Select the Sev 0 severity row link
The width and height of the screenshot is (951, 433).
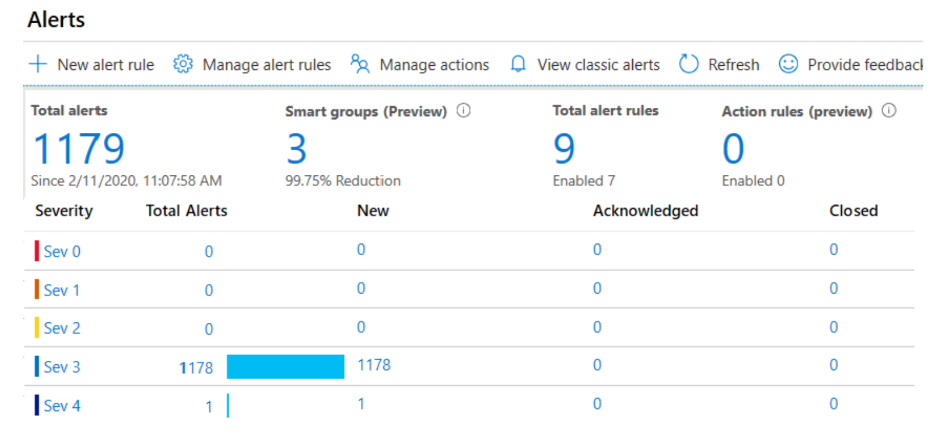[62, 251]
